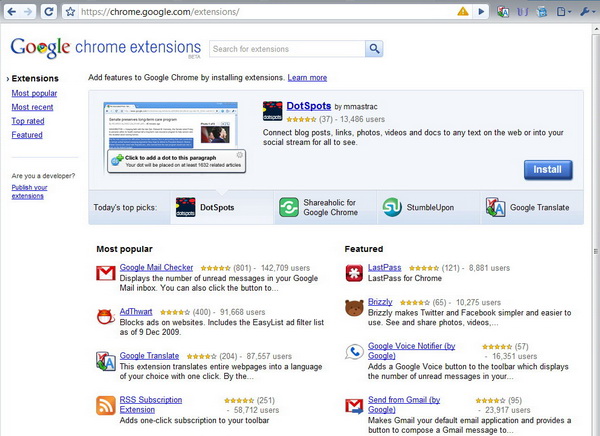Click the DotSpots icon in featured banner

tap(272, 111)
